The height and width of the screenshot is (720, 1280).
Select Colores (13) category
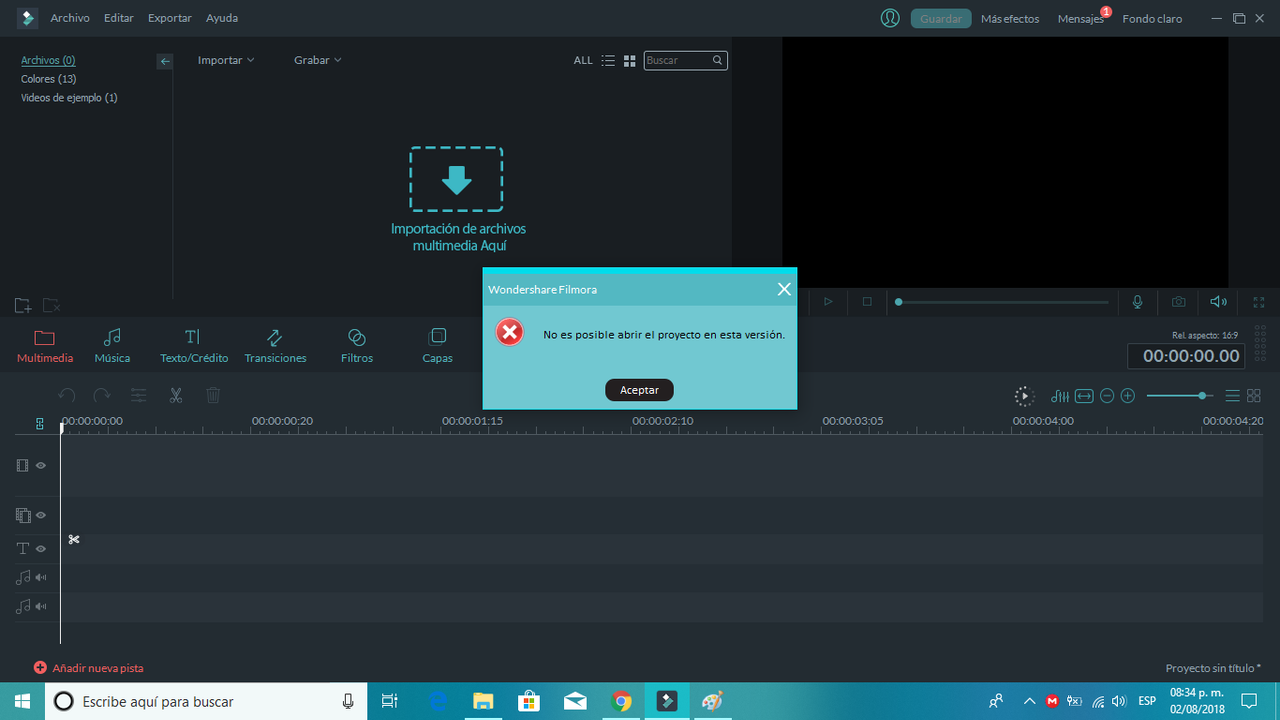pos(49,79)
